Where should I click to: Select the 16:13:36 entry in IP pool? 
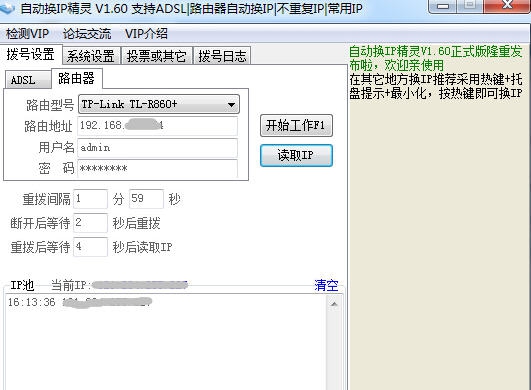(80, 302)
